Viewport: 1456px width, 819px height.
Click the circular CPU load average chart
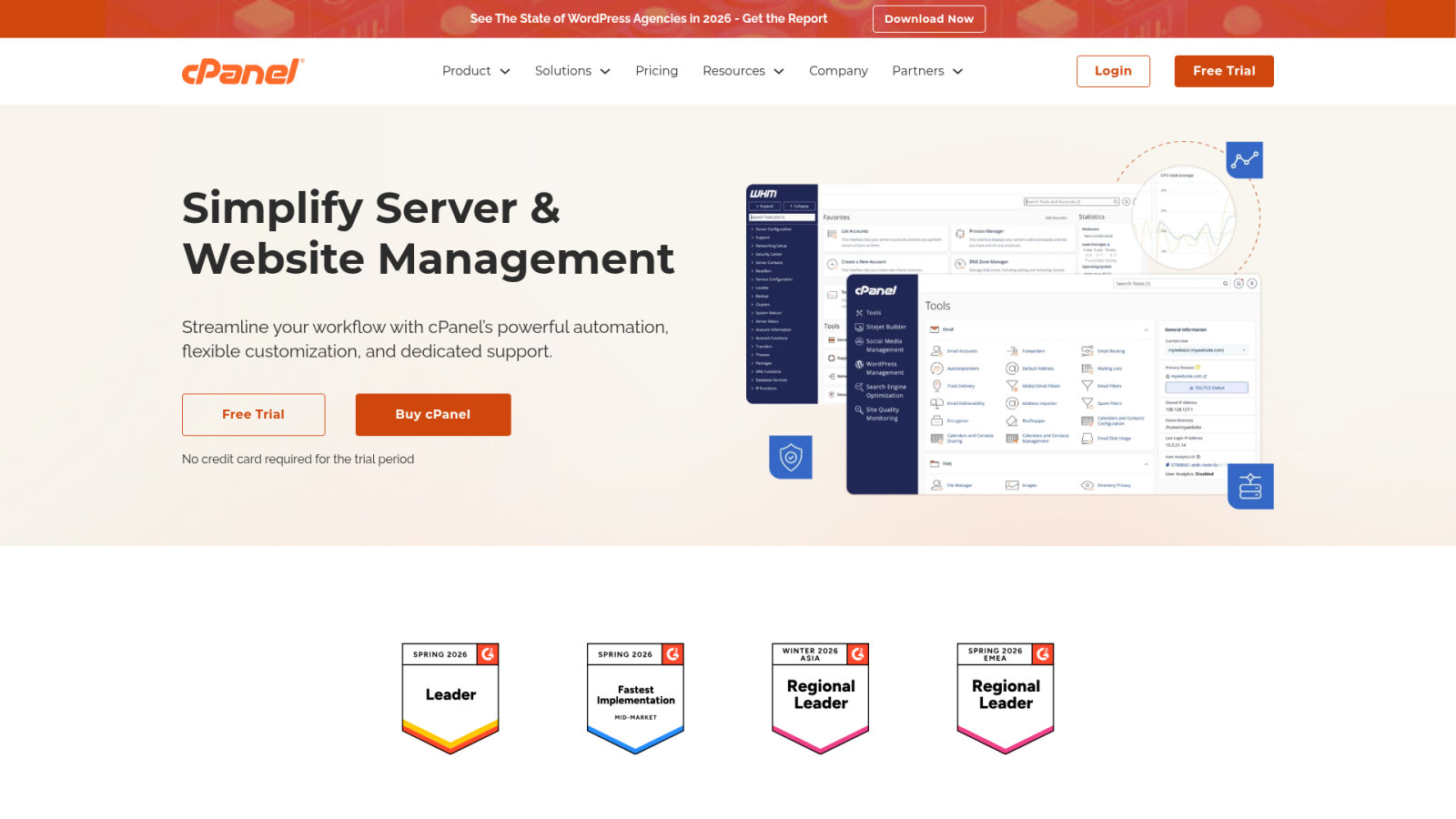point(1184,218)
